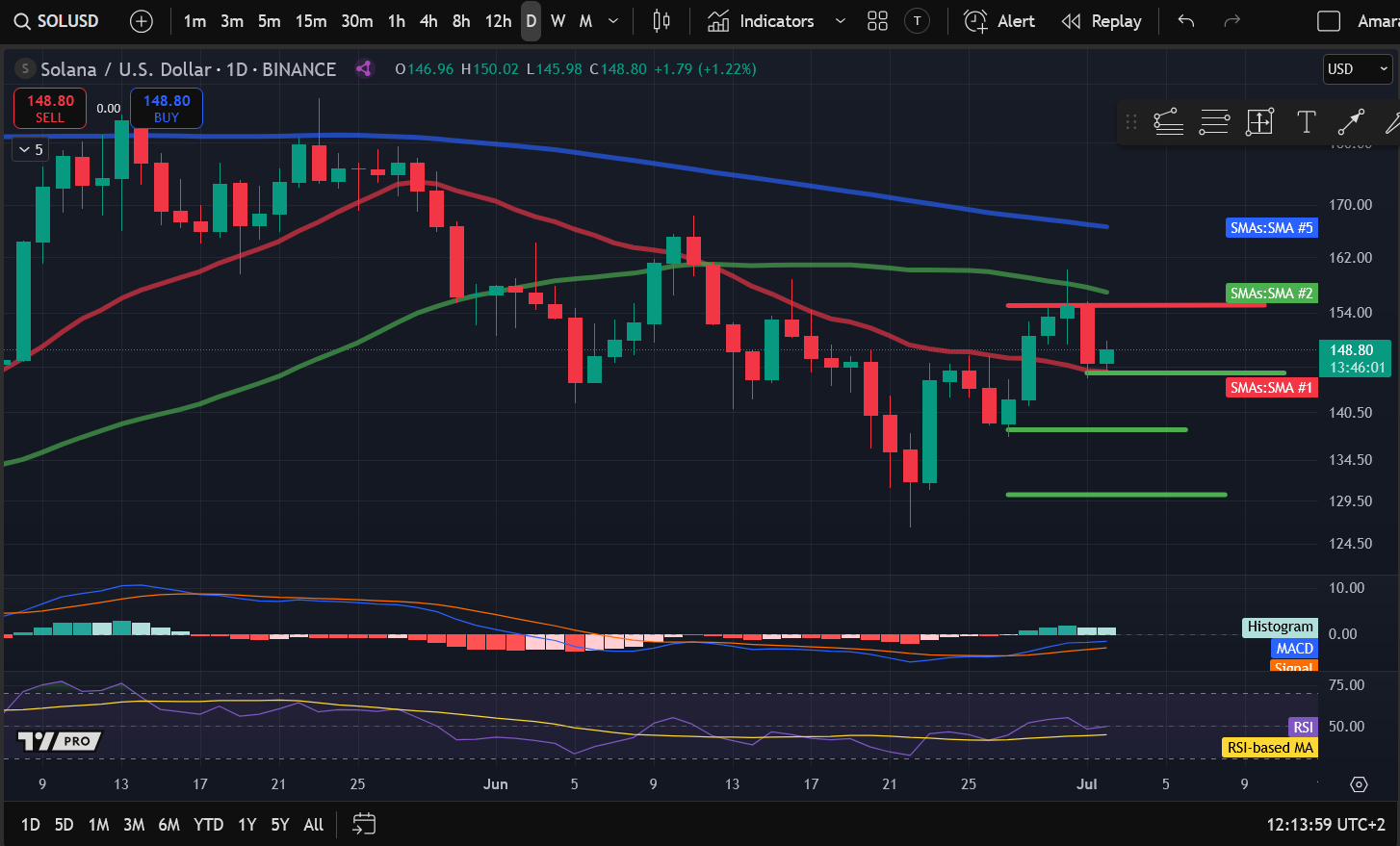The image size is (1400, 846).
Task: Open the chart type candles icon
Action: pyautogui.click(x=661, y=21)
